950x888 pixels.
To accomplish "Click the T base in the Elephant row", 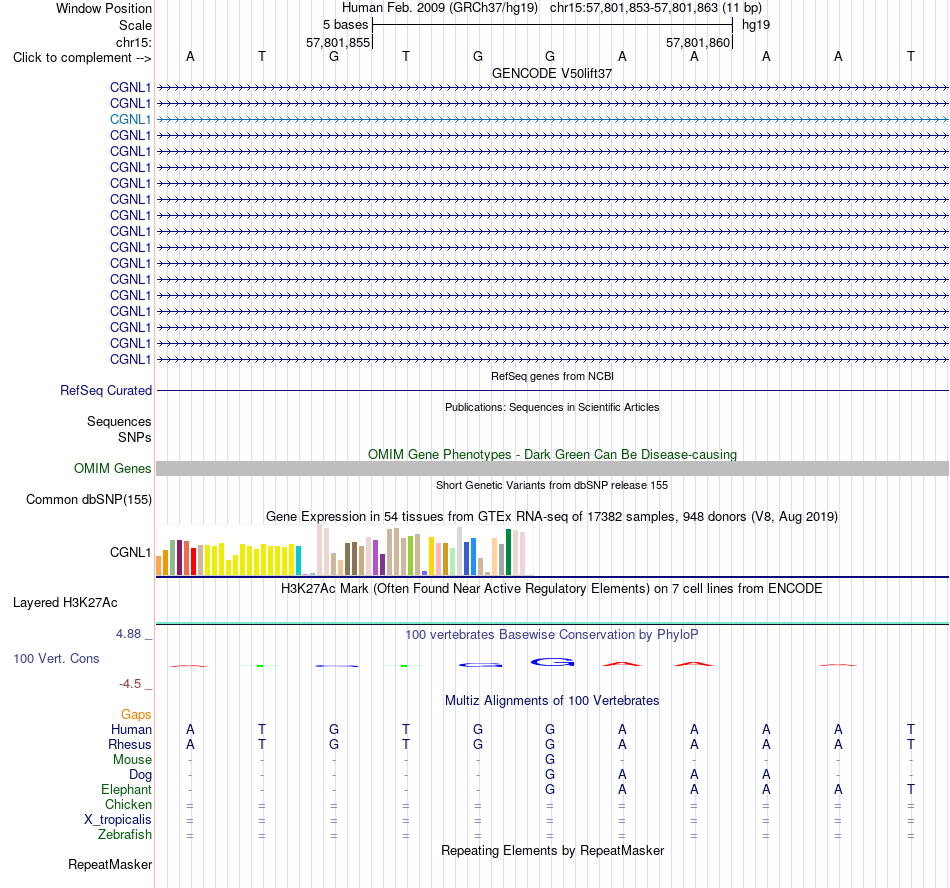I will (x=911, y=789).
